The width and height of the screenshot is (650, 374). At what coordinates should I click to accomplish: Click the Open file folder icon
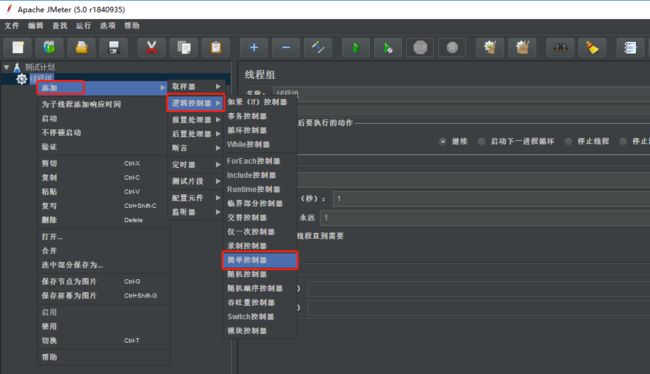[x=82, y=48]
